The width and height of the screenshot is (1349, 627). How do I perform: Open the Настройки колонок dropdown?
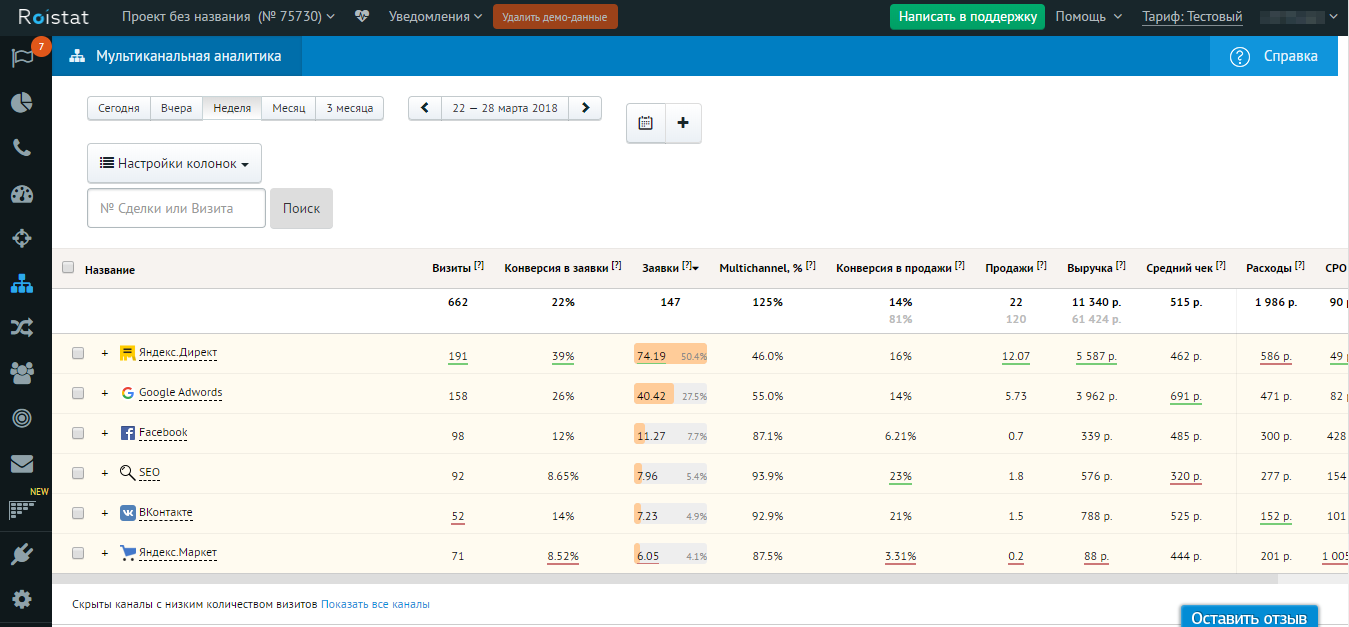pos(174,163)
